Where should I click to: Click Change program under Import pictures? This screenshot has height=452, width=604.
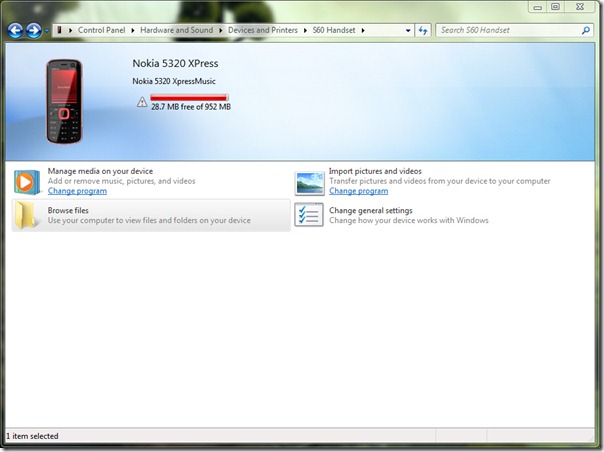click(x=358, y=191)
